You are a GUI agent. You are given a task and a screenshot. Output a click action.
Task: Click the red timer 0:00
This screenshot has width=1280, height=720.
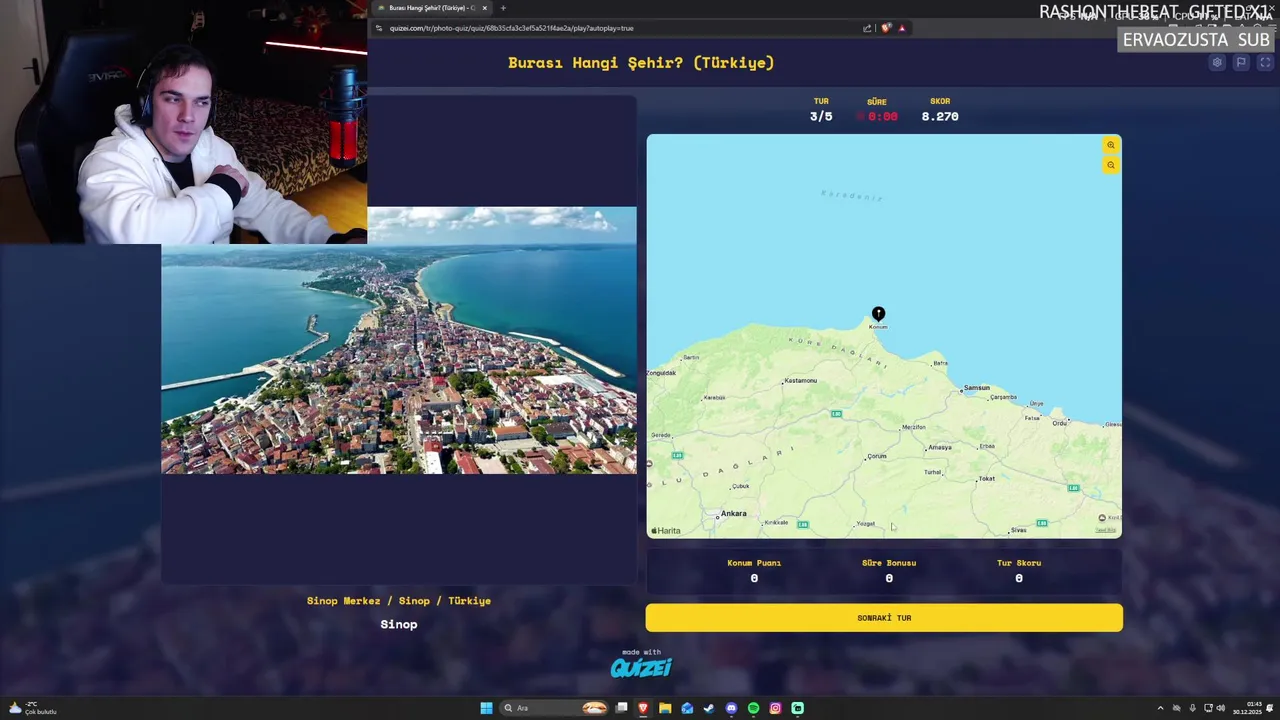pyautogui.click(x=882, y=117)
